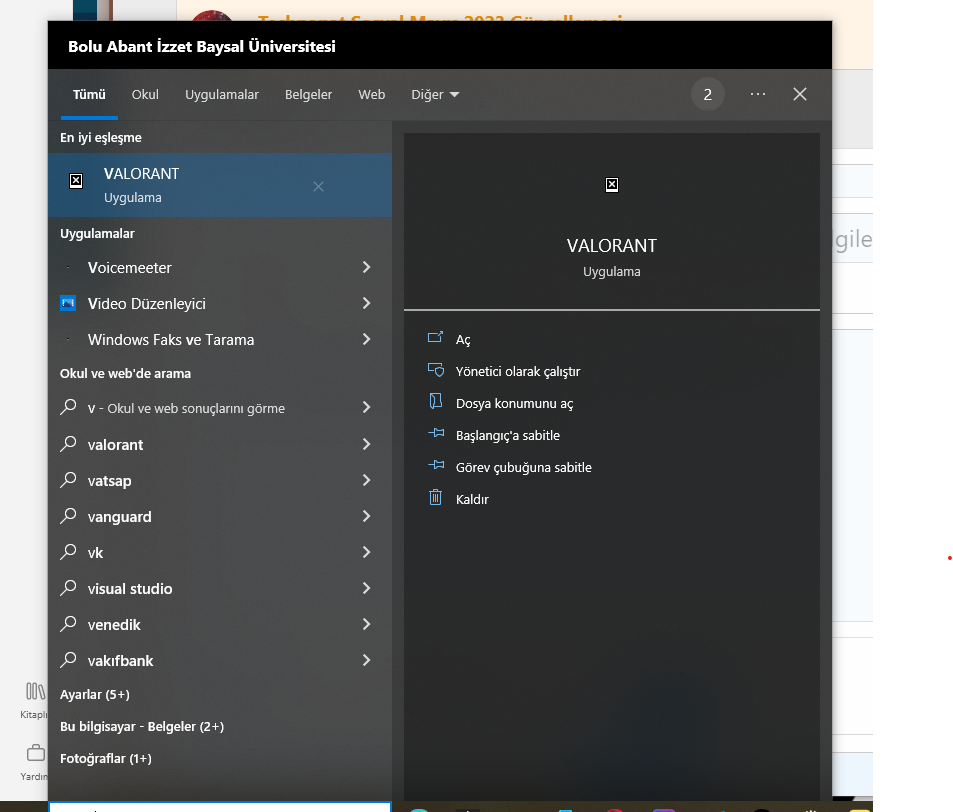Click the taskbar search input field
The width and height of the screenshot is (953, 812).
(x=220, y=807)
